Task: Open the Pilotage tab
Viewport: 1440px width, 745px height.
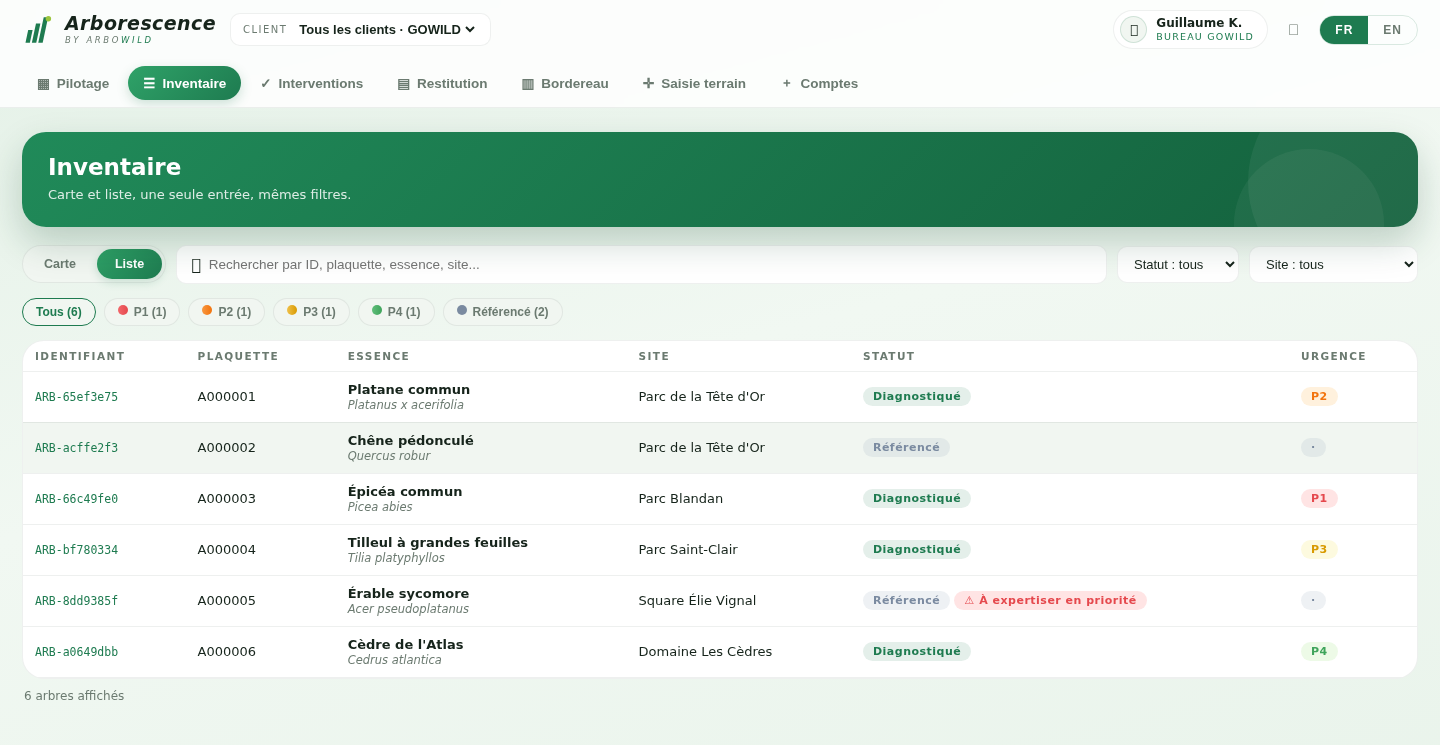Action: pos(73,83)
